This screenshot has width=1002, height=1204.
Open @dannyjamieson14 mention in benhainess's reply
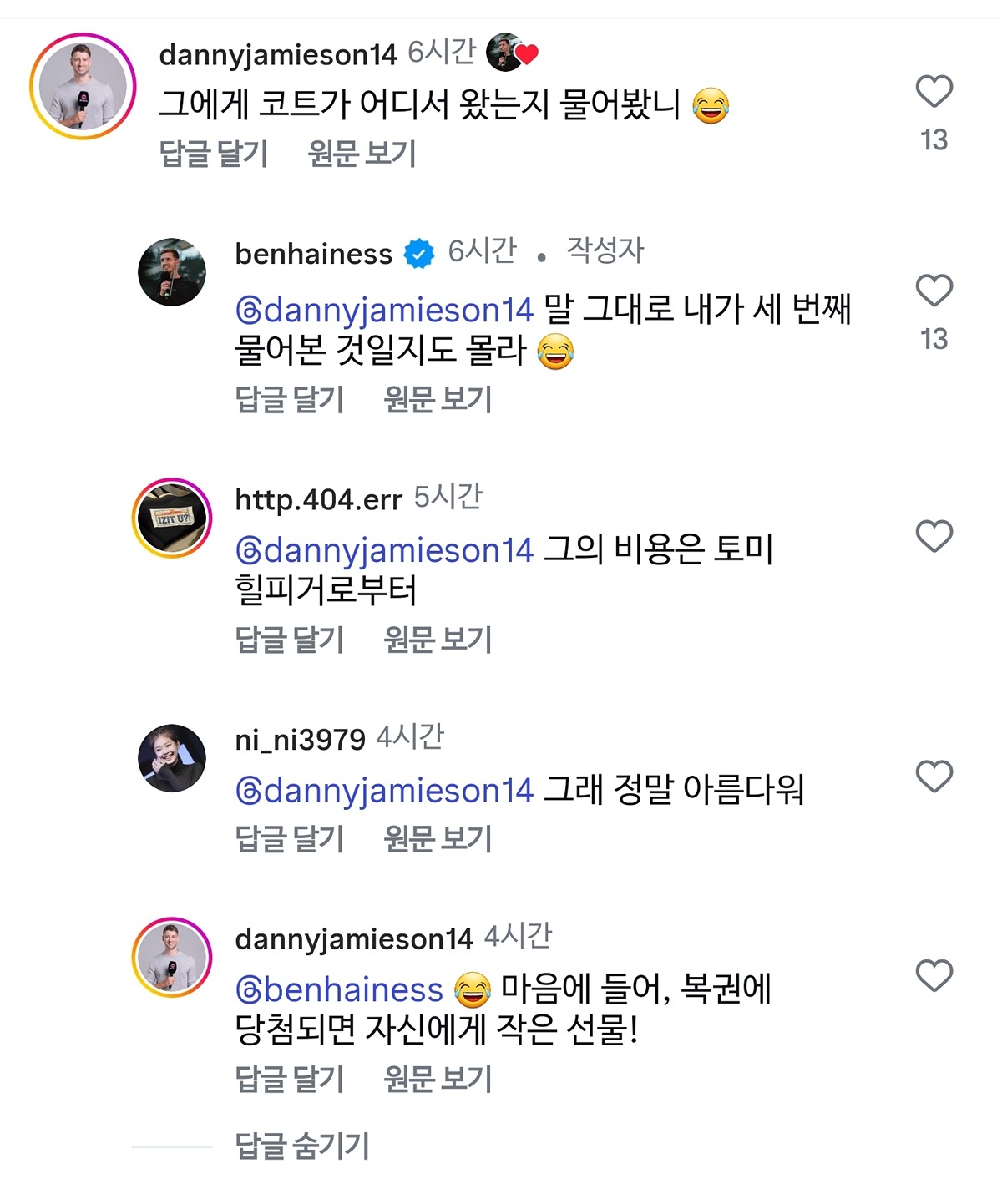(385, 311)
